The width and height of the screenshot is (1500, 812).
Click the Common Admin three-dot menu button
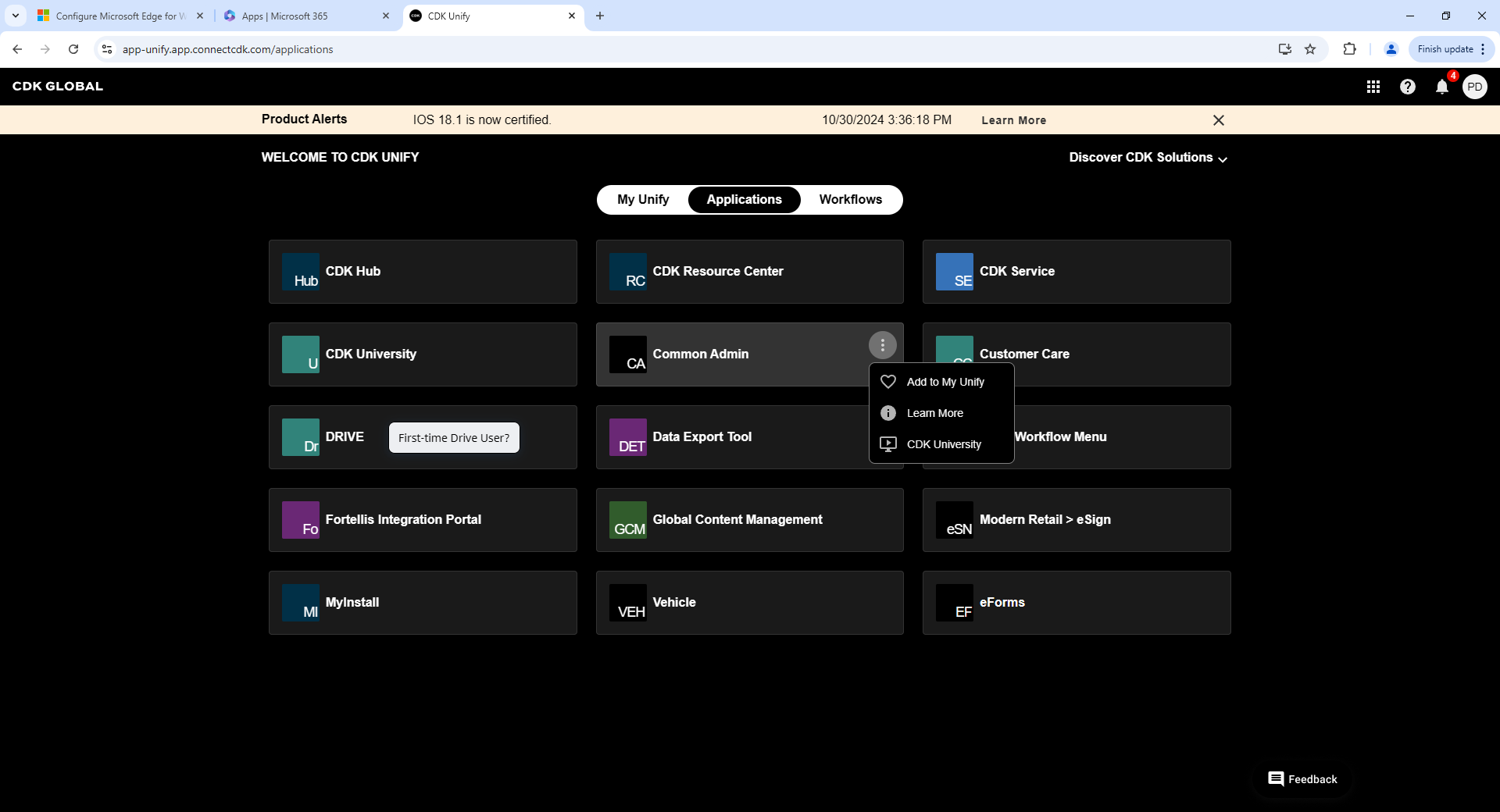883,345
